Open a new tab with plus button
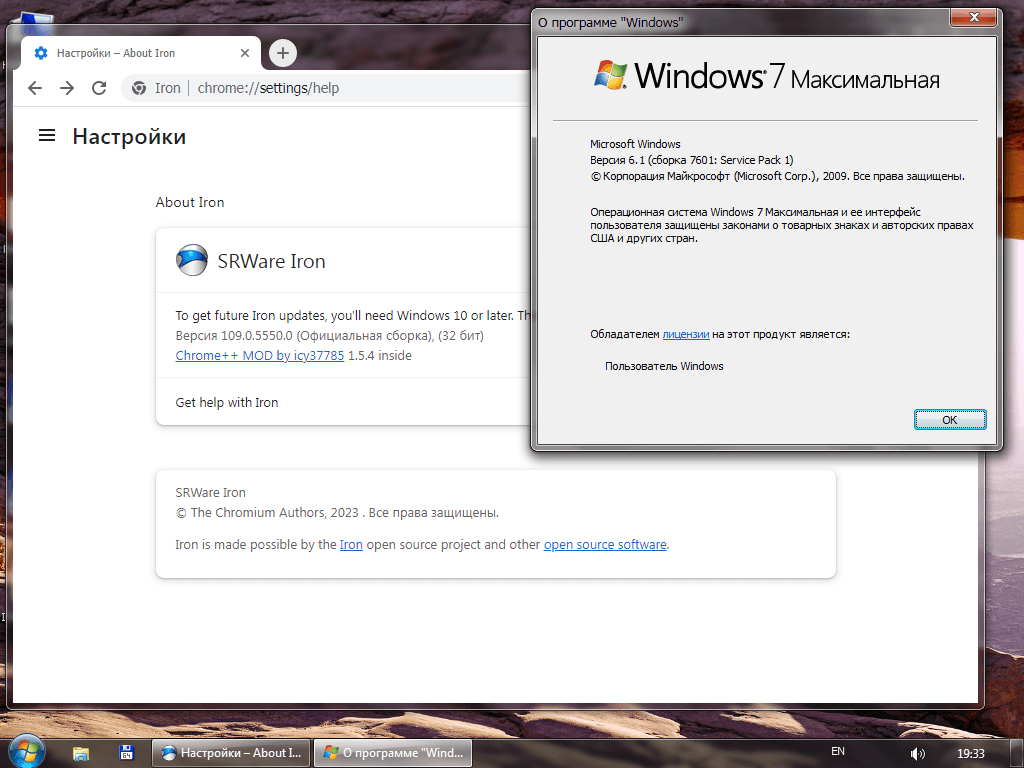The image size is (1024, 768). tap(283, 53)
